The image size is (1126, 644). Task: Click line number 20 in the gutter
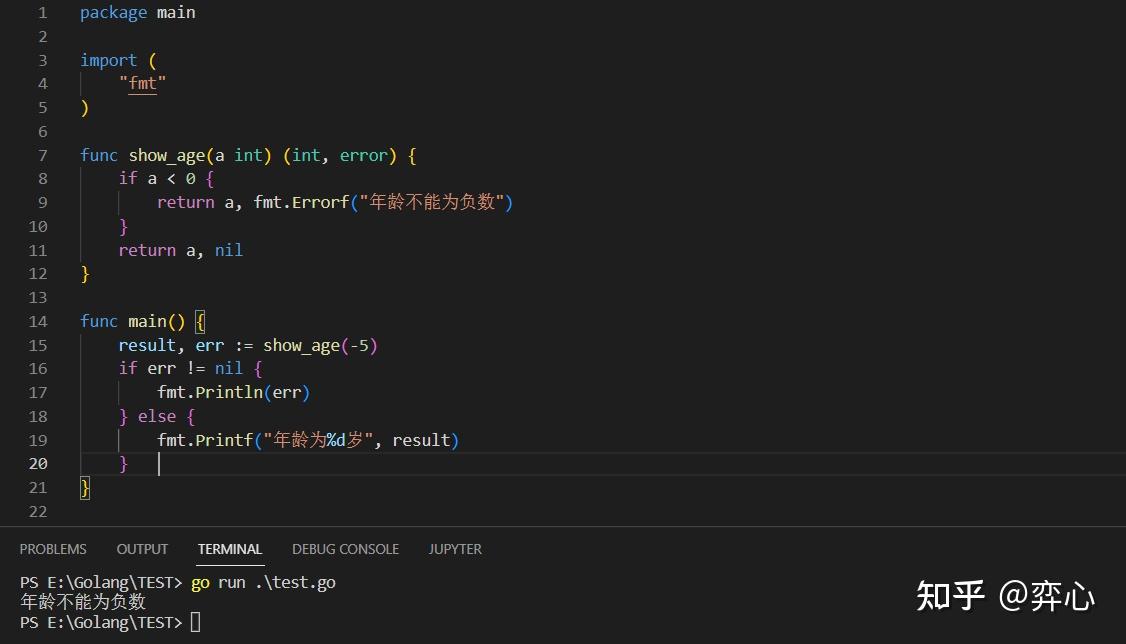click(38, 463)
